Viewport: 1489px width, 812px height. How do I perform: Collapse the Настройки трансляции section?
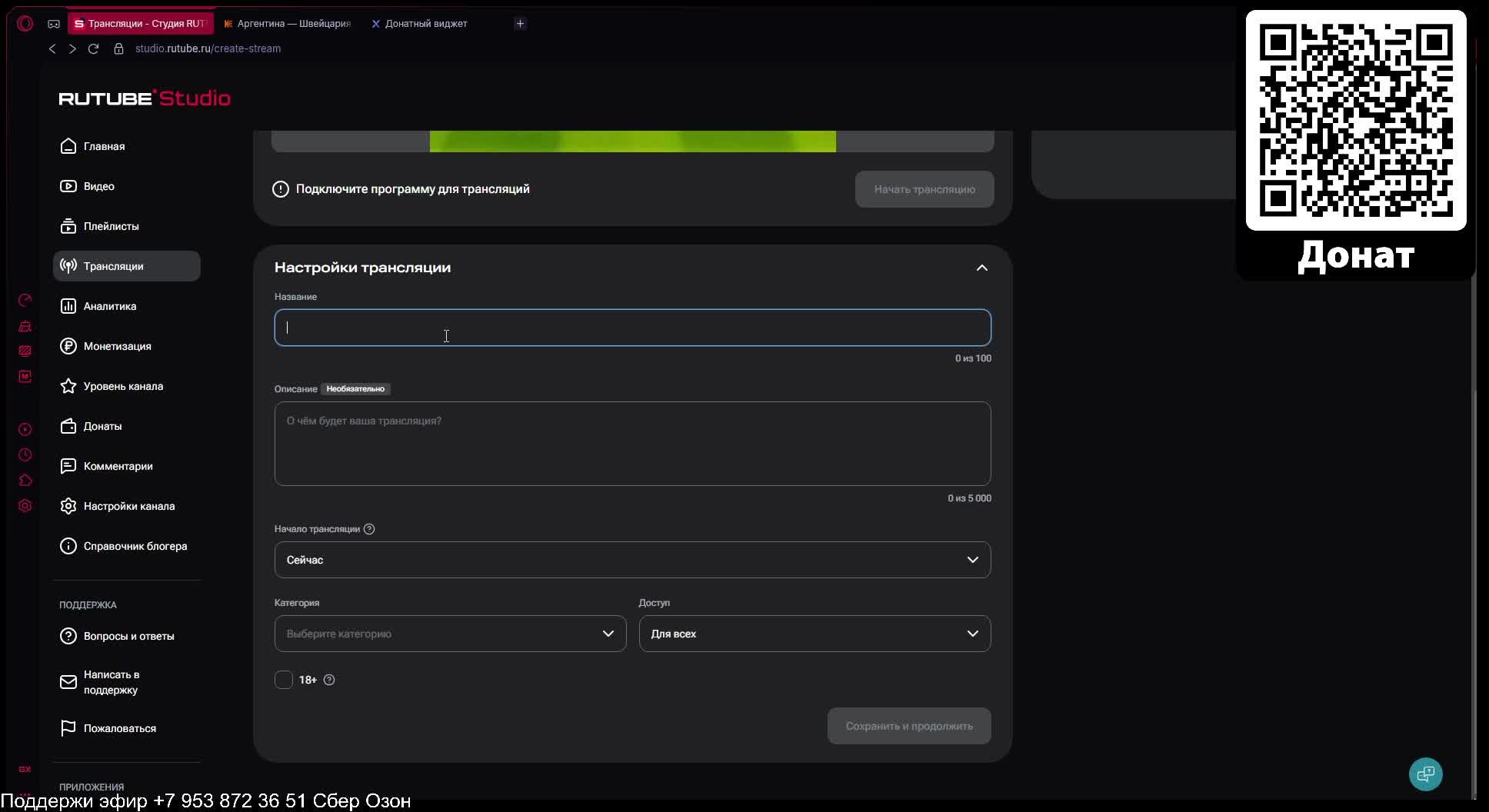981,268
